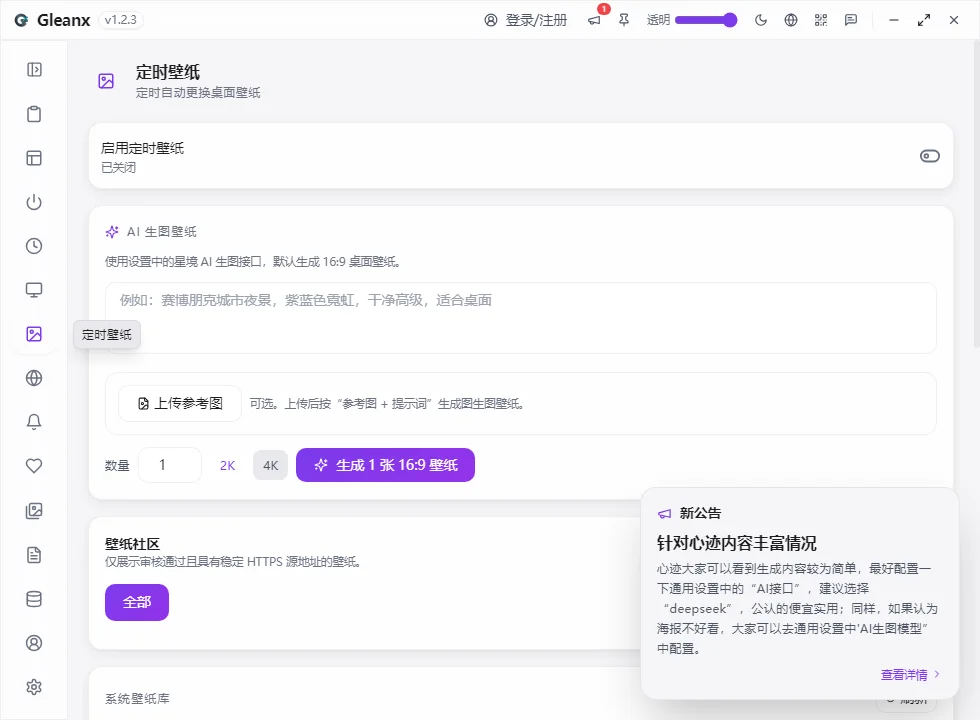Viewport: 980px width, 720px height.
Task: Select the scheduled wallpaper sidebar icon
Action: [34, 334]
